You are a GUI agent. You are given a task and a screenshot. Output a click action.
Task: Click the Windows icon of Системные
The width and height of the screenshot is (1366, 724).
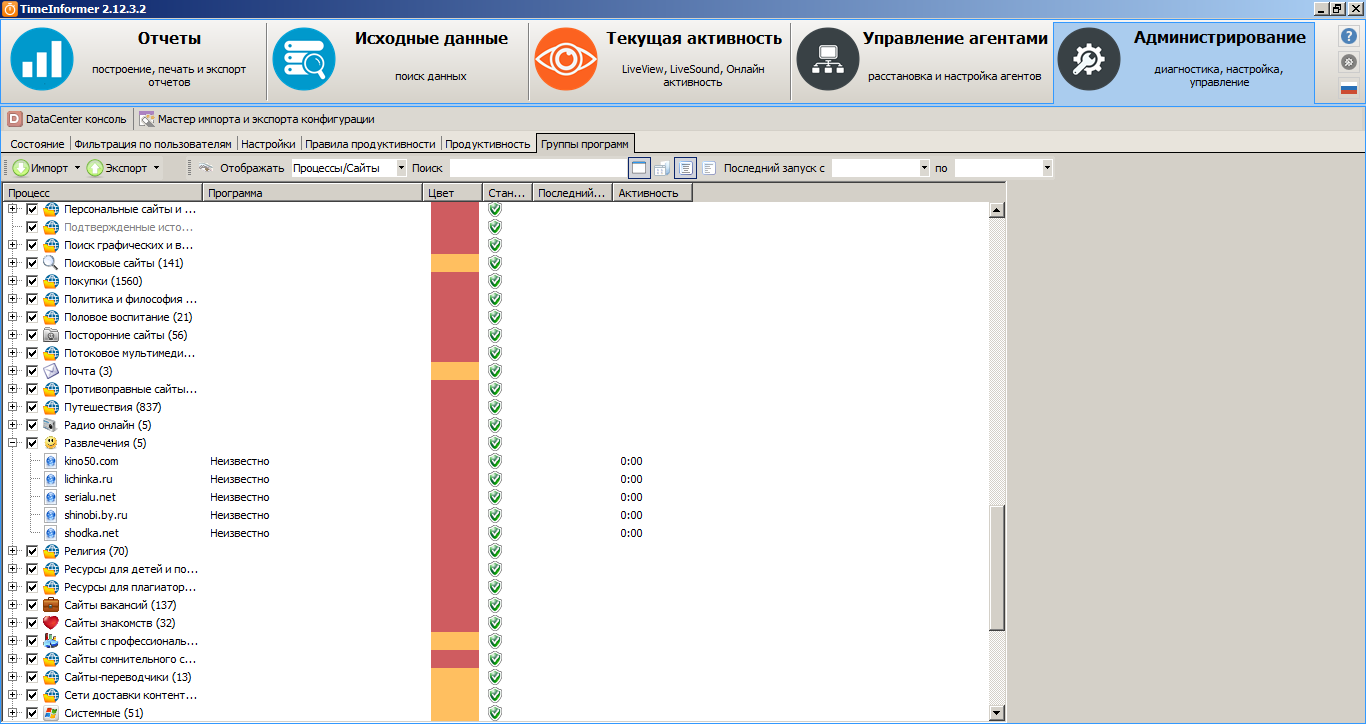pyautogui.click(x=51, y=713)
